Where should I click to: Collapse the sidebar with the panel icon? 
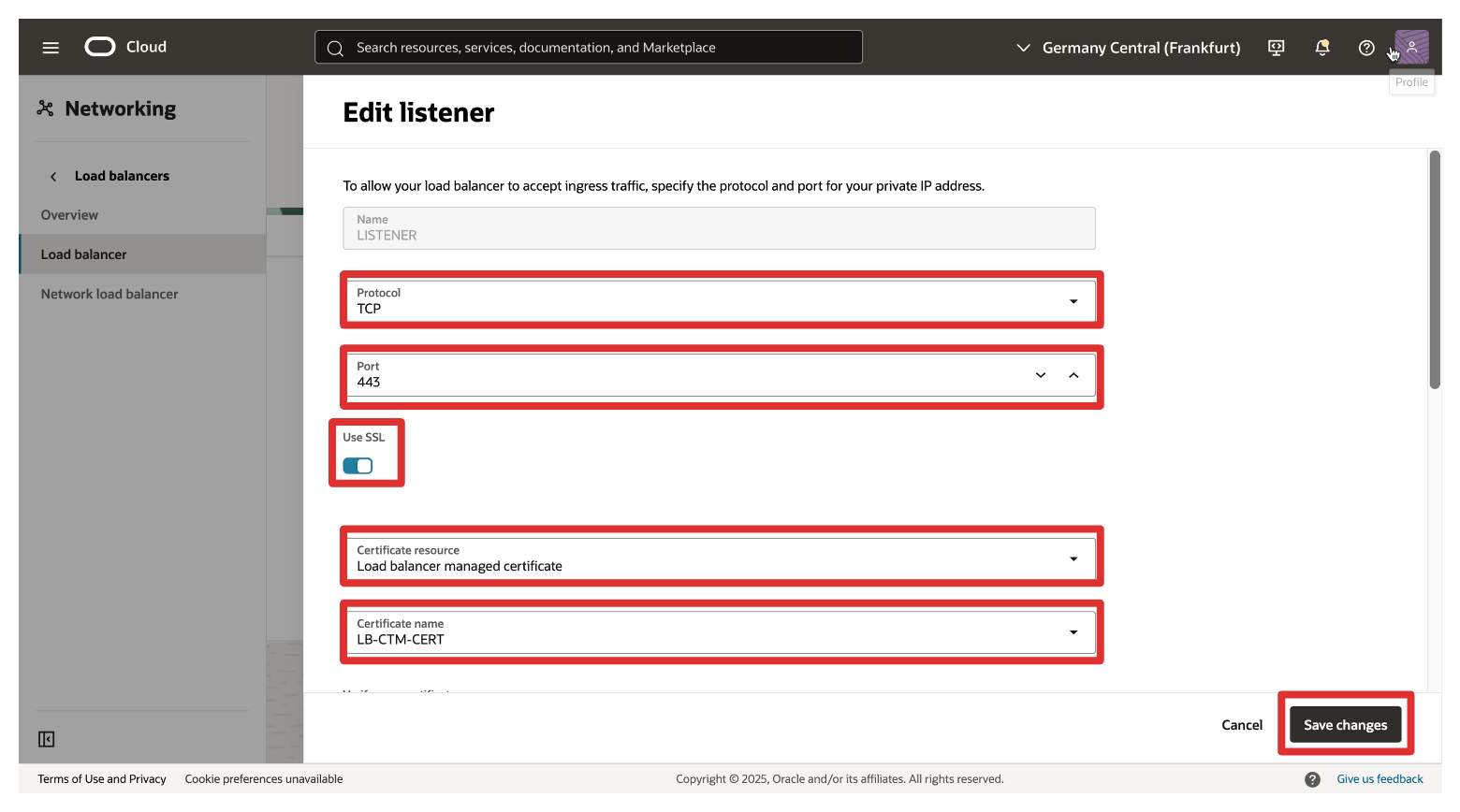(47, 739)
